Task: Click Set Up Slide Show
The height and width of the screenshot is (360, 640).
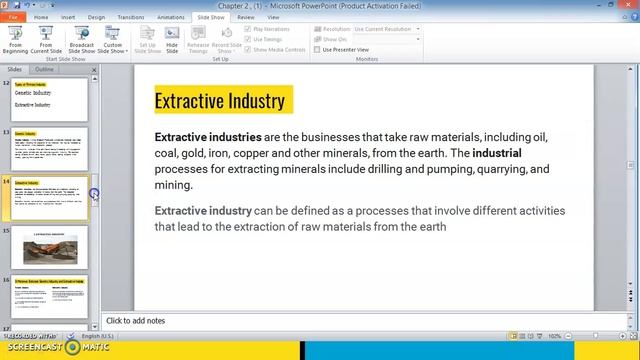Action: 147,40
